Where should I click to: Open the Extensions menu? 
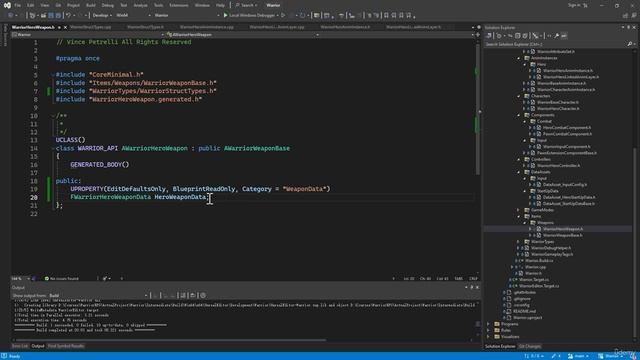coord(179,5)
